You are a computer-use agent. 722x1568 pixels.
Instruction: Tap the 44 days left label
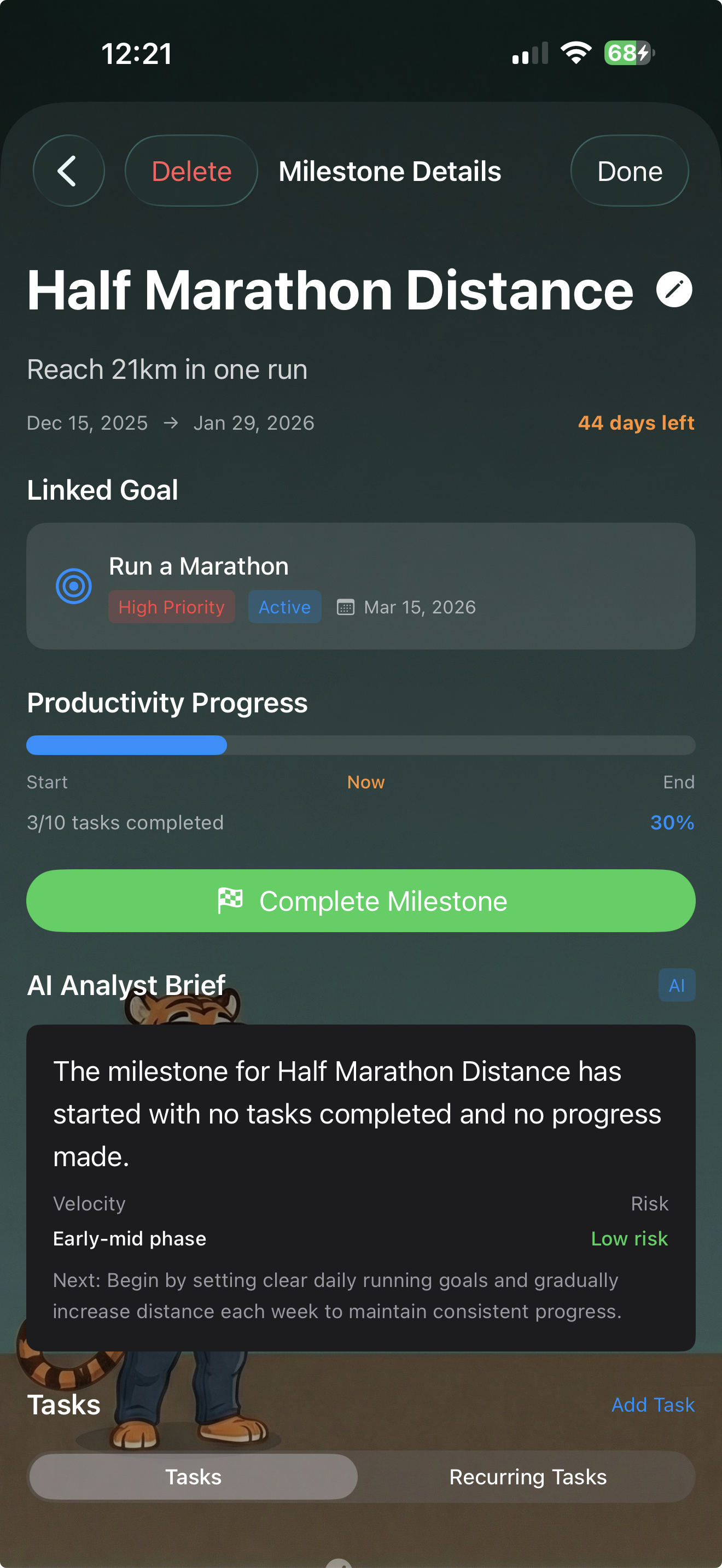(x=636, y=423)
